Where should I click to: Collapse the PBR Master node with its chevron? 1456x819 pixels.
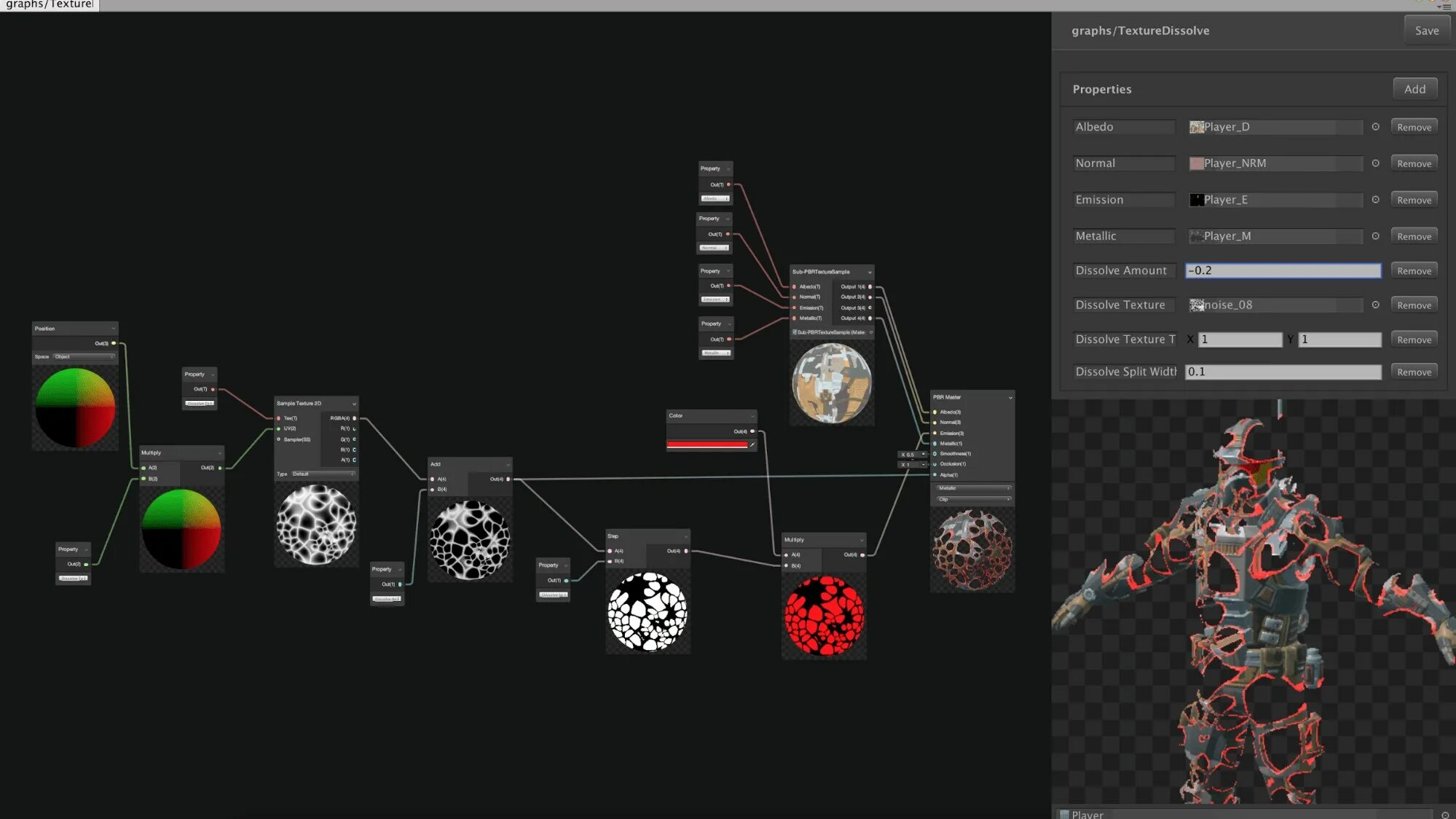[x=1010, y=398]
